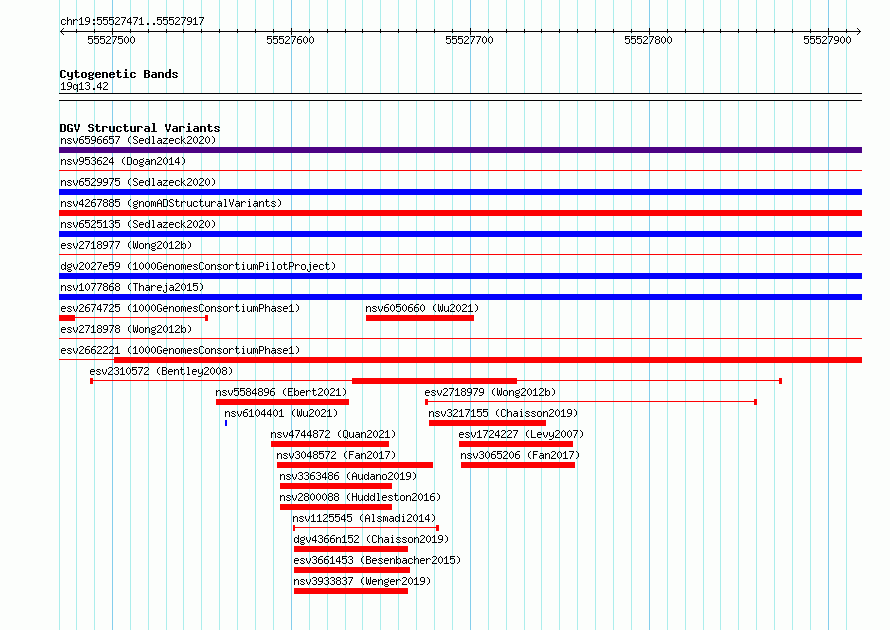Select the 19q13.42 band label

click(x=84, y=86)
